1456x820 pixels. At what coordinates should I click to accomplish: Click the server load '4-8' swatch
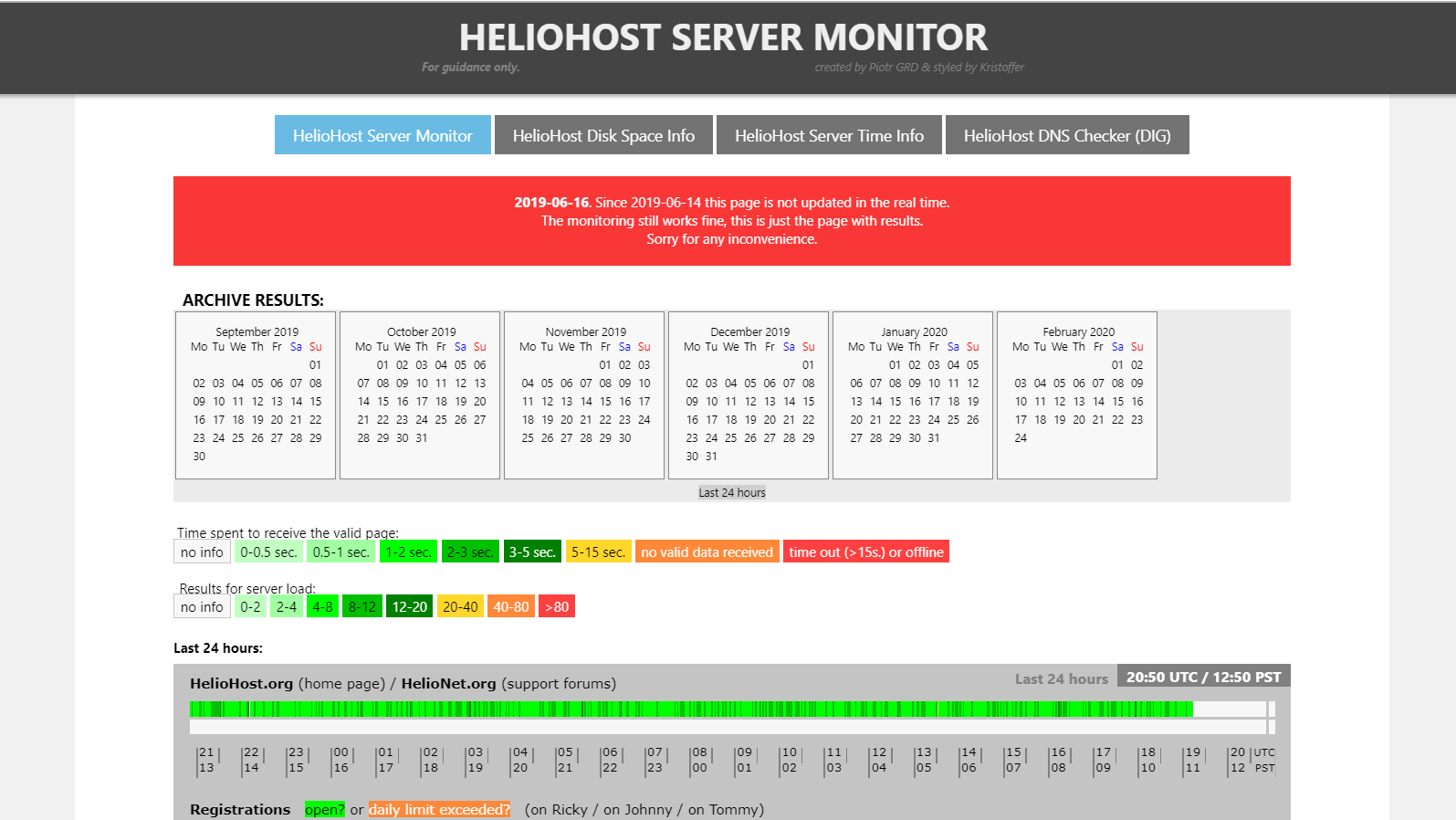pos(322,606)
